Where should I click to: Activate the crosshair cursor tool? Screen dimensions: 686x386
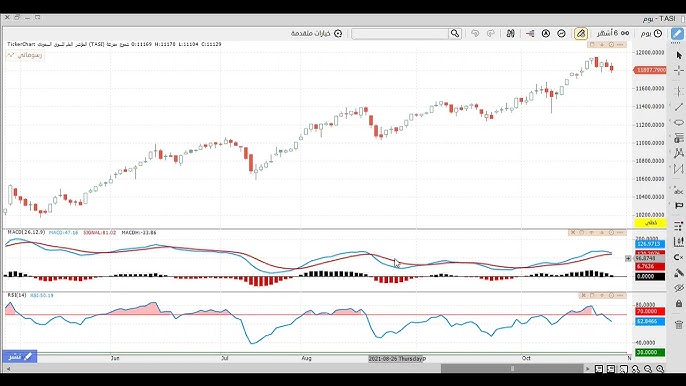tap(679, 71)
